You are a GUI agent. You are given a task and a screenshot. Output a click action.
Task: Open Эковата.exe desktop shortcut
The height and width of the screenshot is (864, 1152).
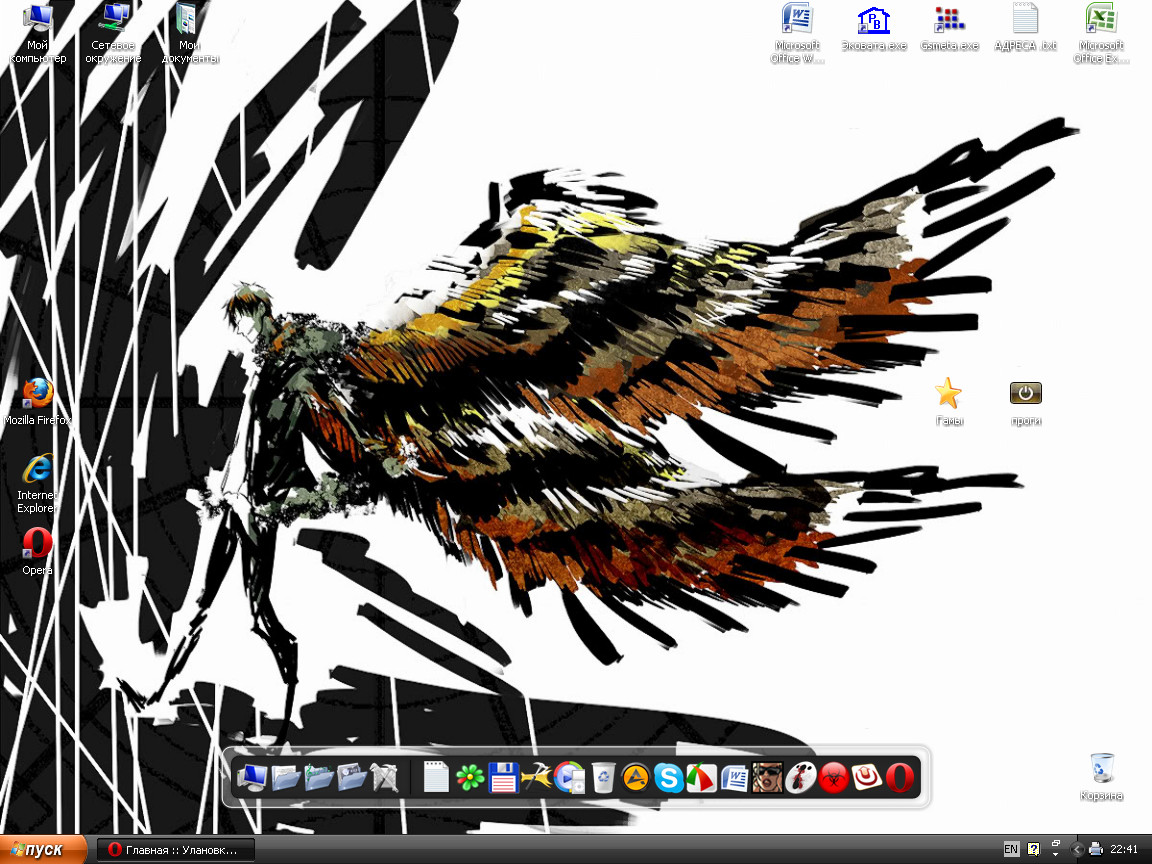click(x=874, y=20)
